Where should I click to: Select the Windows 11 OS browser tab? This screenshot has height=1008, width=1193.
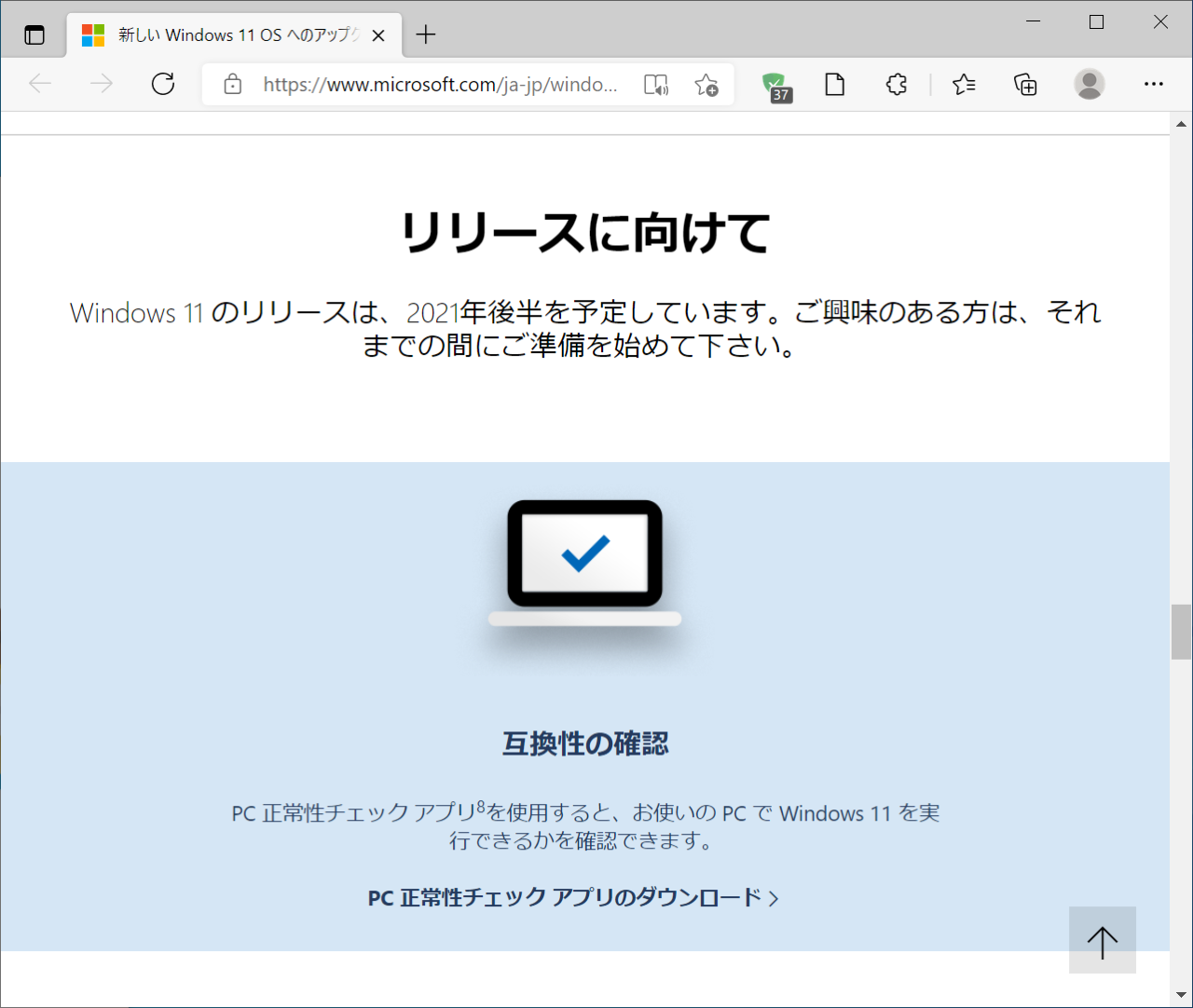click(x=234, y=35)
